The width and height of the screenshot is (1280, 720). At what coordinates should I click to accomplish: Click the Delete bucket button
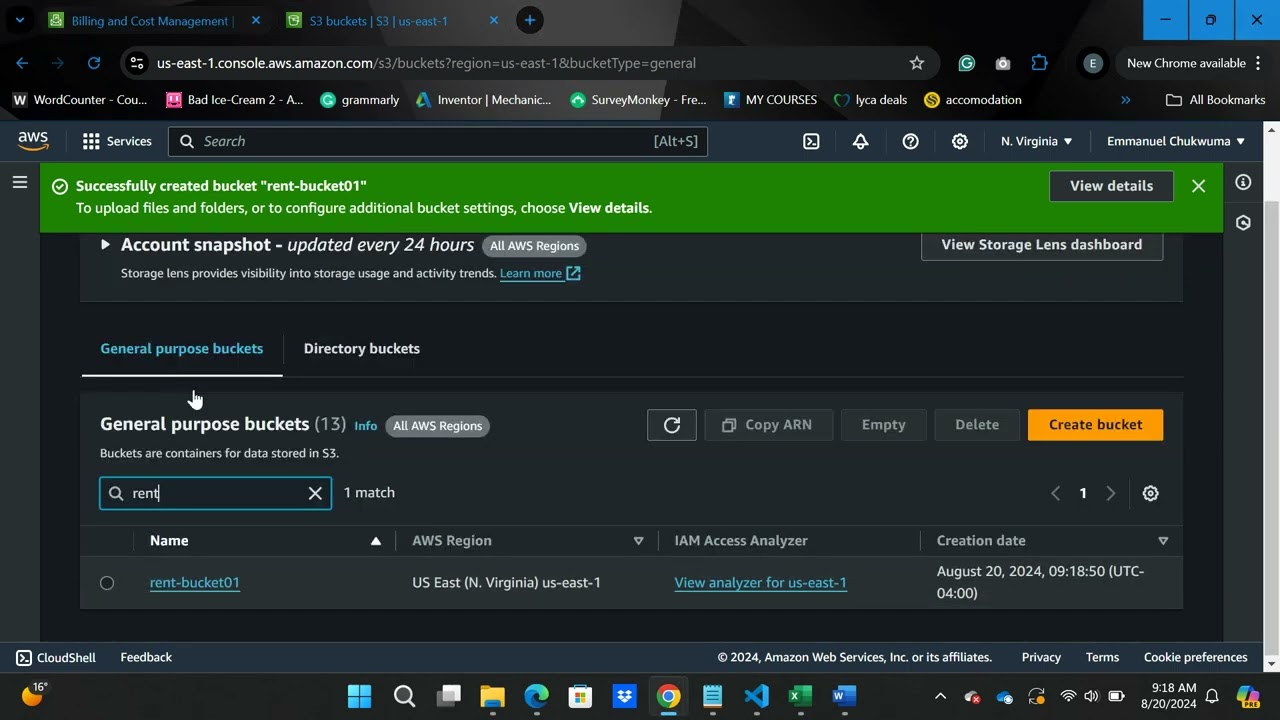(977, 425)
